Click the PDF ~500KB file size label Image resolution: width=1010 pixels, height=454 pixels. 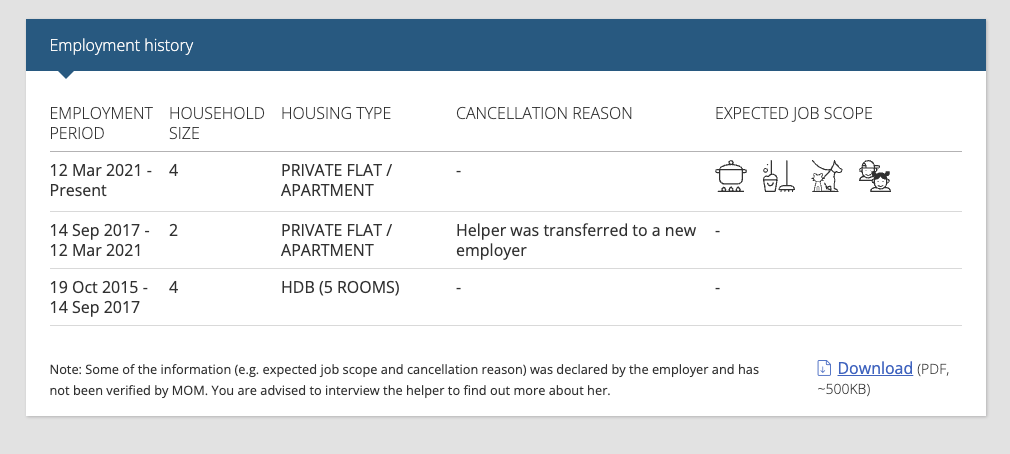pos(883,379)
